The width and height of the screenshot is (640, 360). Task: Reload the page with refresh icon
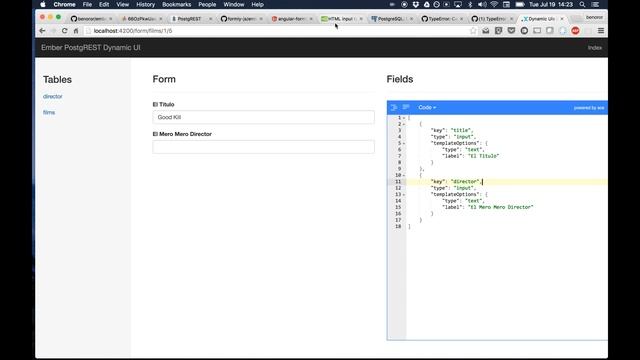pyautogui.click(x=64, y=31)
